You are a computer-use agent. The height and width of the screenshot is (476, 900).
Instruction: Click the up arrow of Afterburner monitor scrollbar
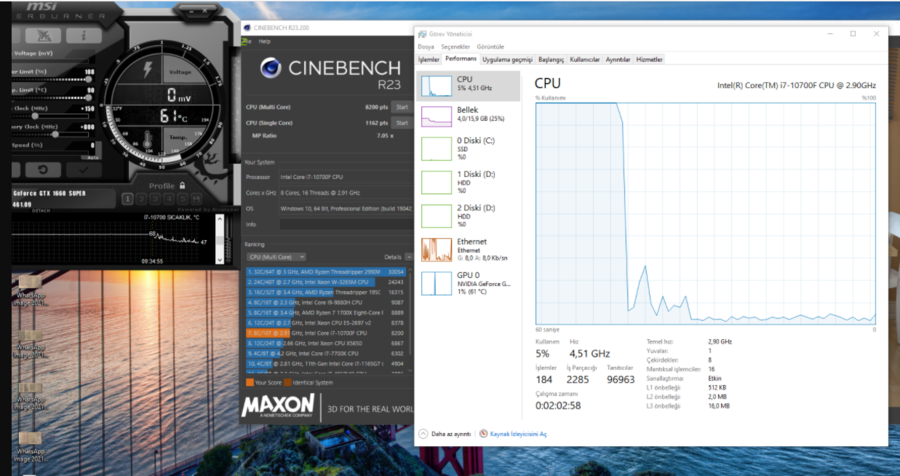pos(219,219)
